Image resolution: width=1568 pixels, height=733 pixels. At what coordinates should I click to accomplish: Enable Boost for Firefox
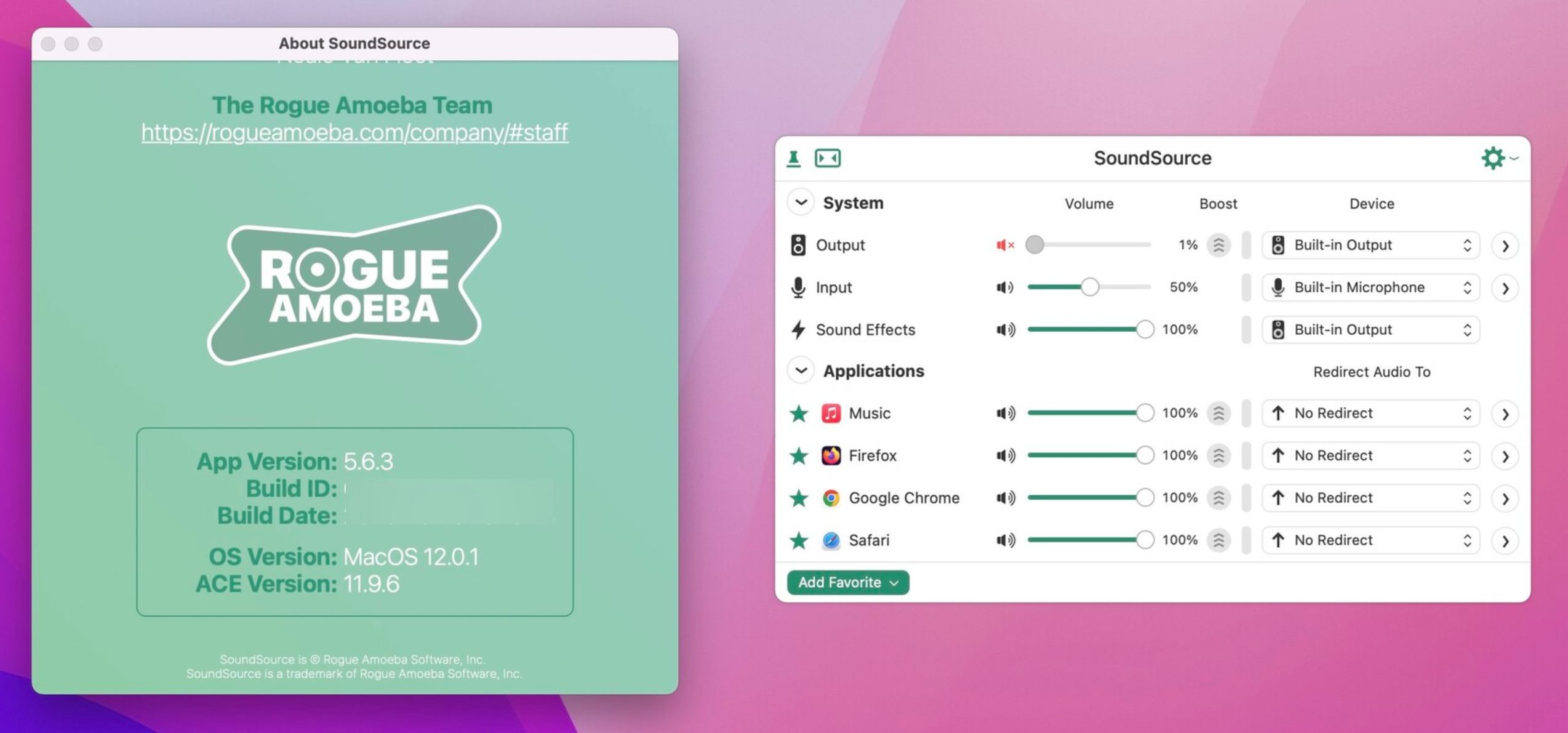click(x=1218, y=455)
